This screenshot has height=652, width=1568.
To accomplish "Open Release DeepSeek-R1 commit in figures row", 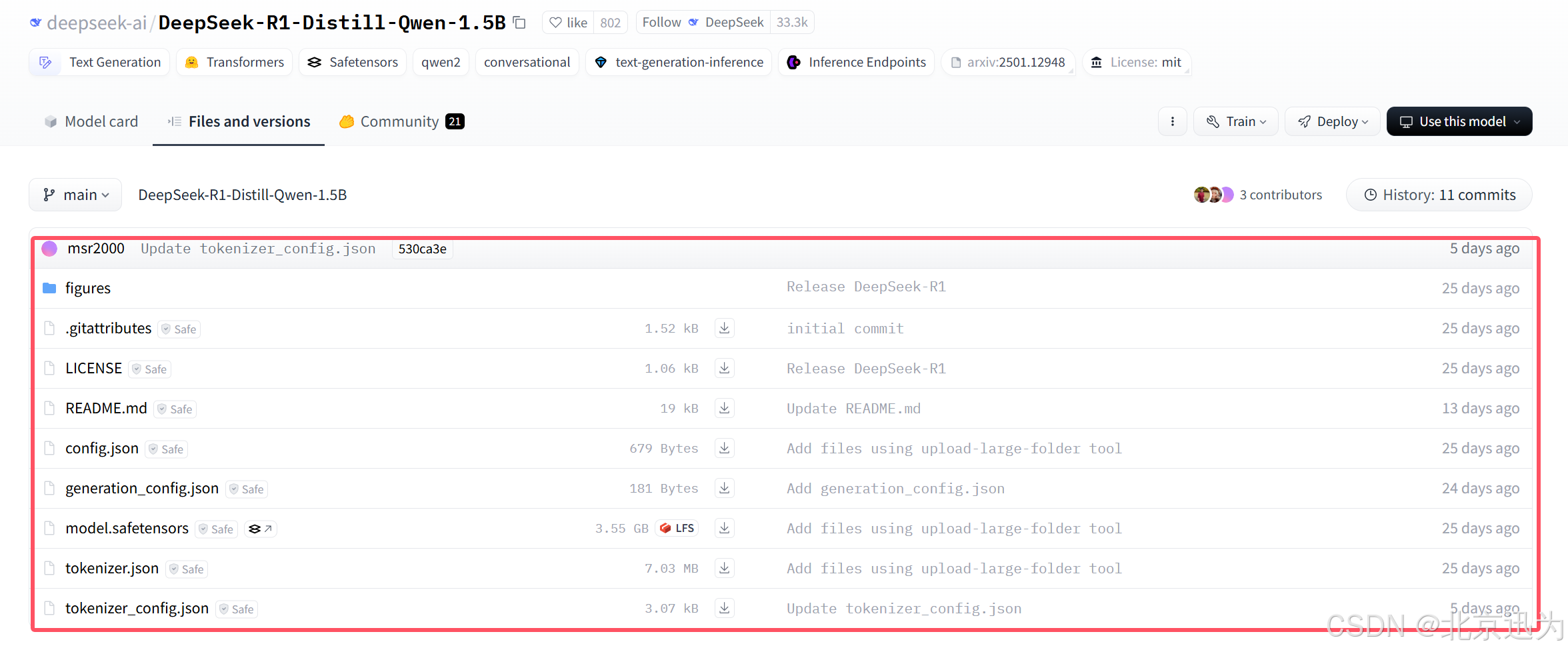I will [x=866, y=287].
